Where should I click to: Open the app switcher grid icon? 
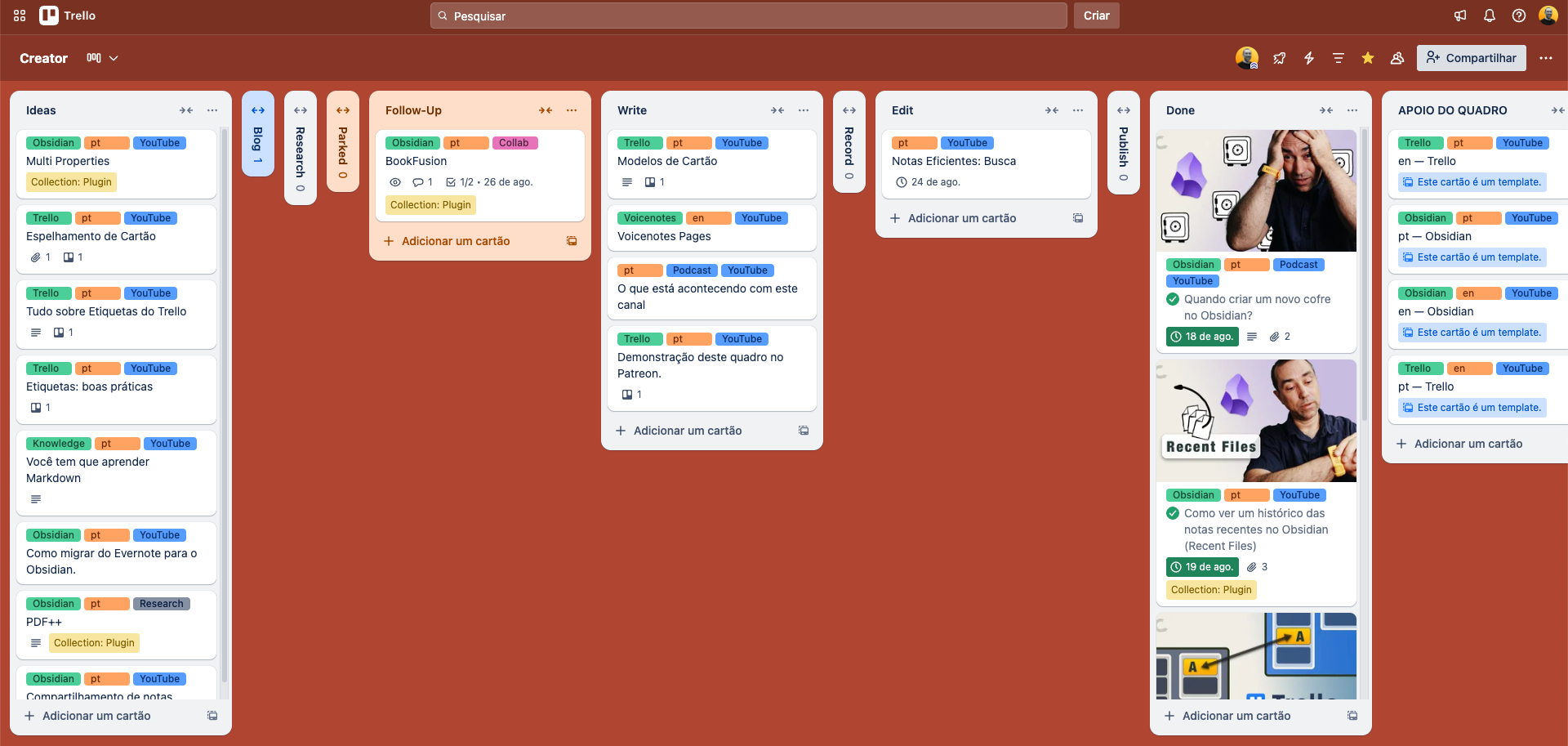20,16
